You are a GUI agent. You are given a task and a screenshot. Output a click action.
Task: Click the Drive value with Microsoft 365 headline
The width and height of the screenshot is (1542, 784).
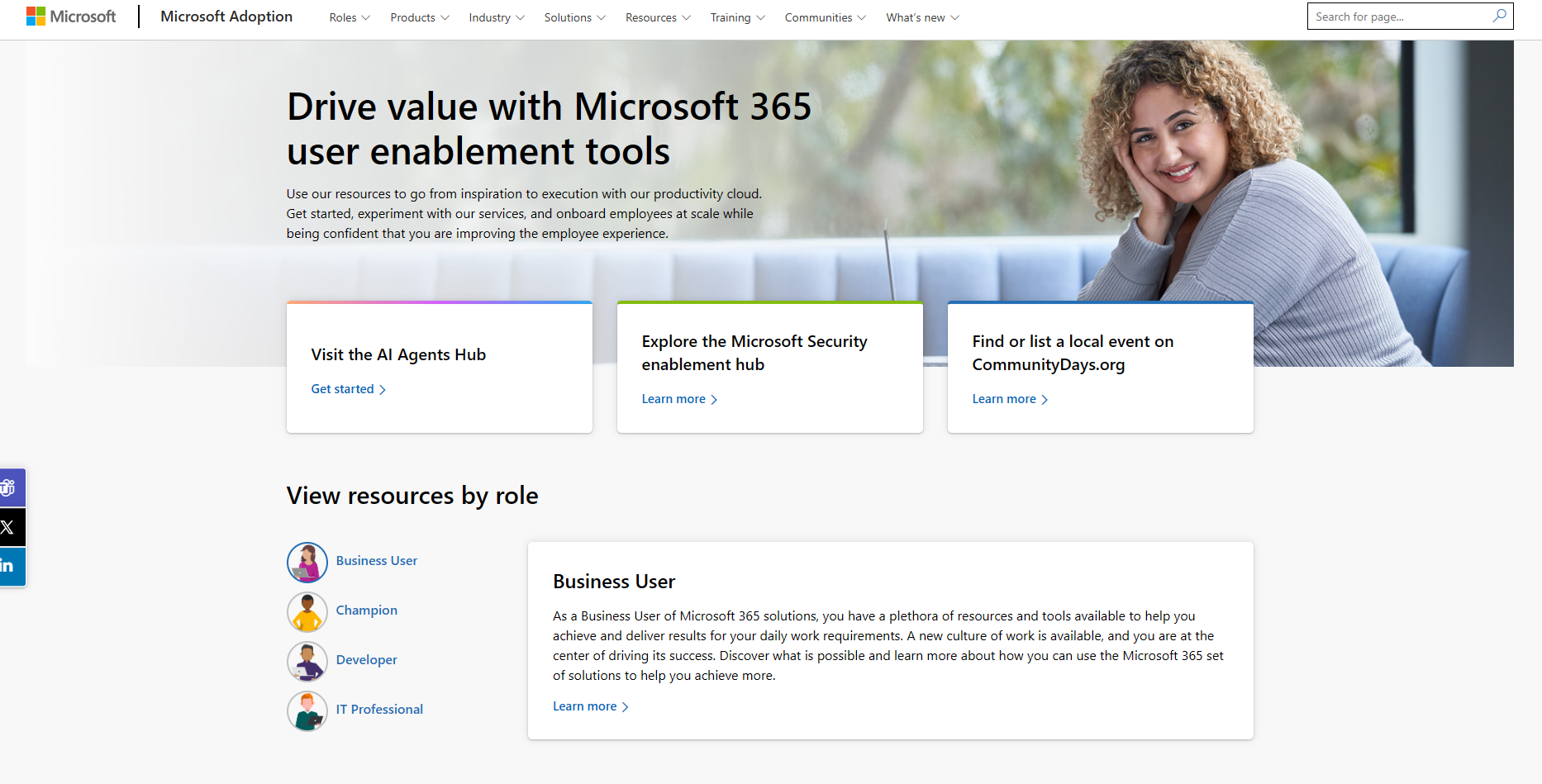tap(549, 129)
